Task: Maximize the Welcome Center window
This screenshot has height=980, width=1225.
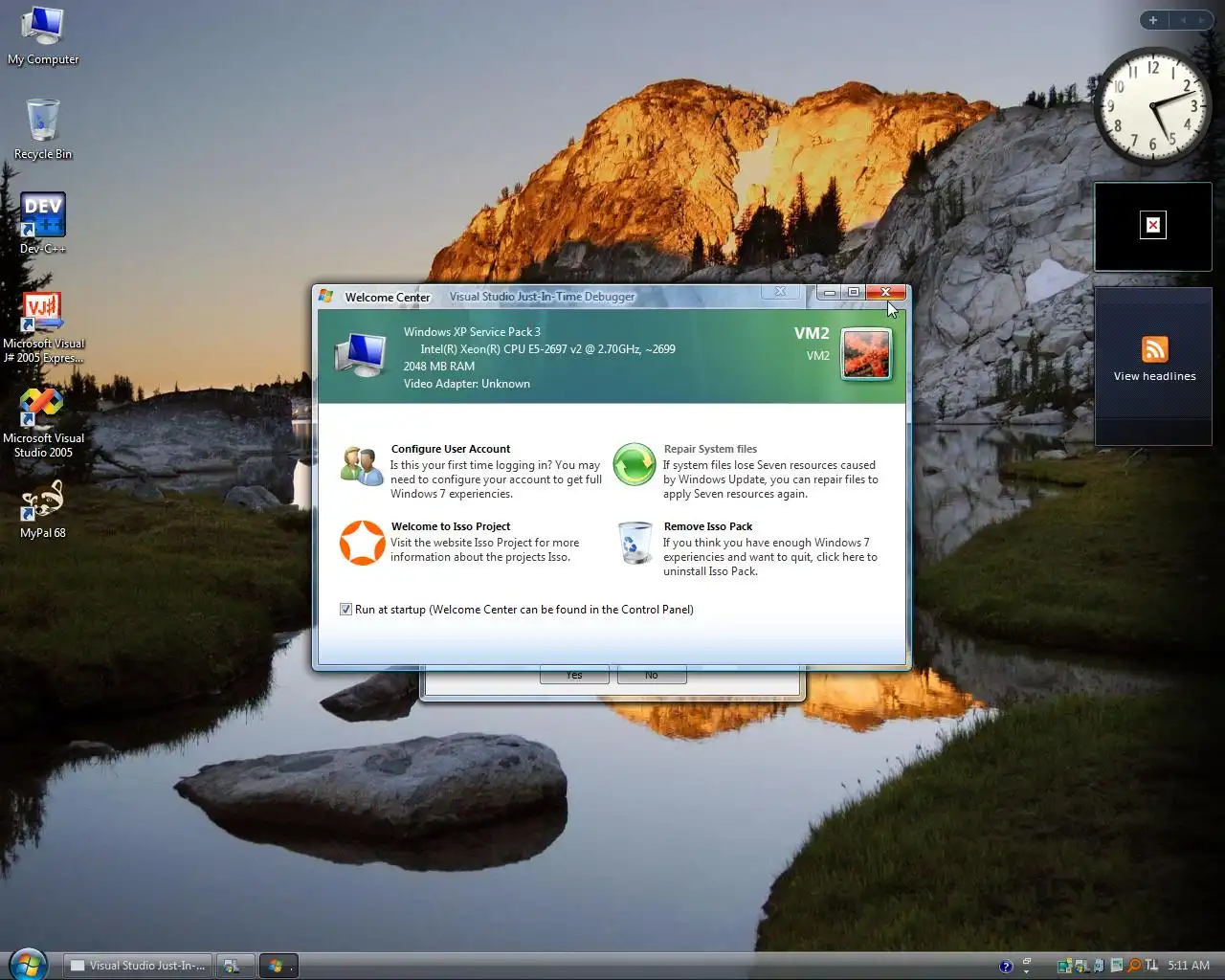Action: 853,292
